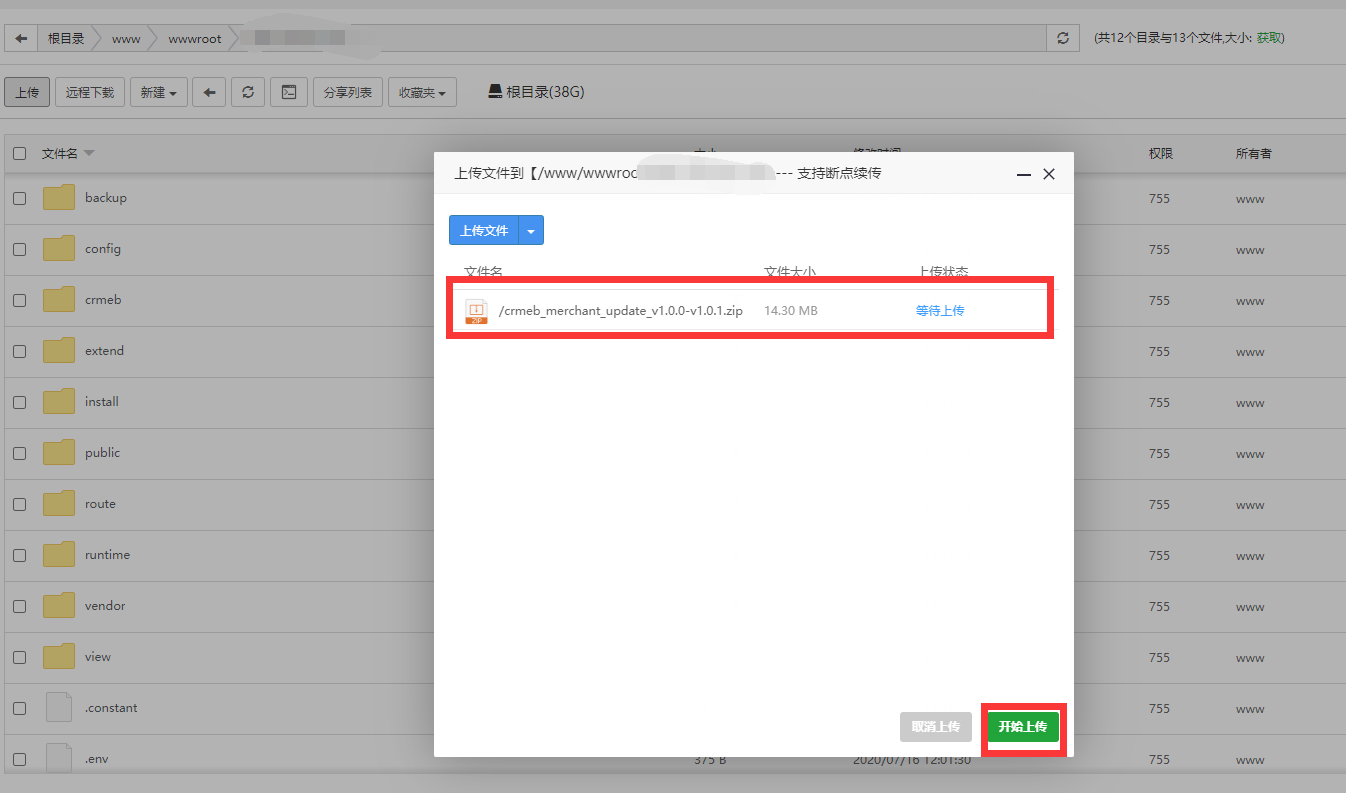Image resolution: width=1346 pixels, height=793 pixels.
Task: Open the backup folder name
Action: coord(106,198)
